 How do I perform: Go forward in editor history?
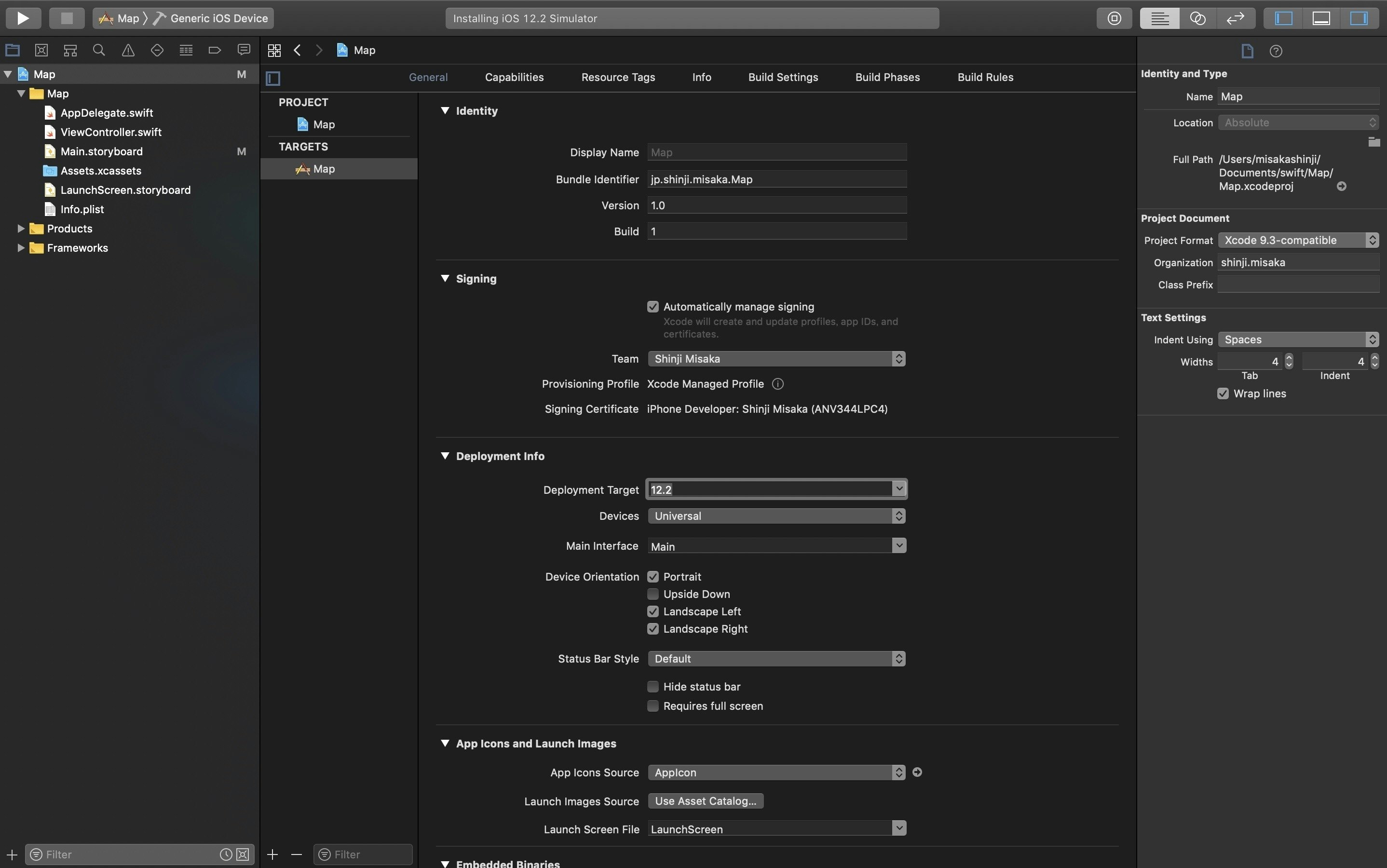319,50
